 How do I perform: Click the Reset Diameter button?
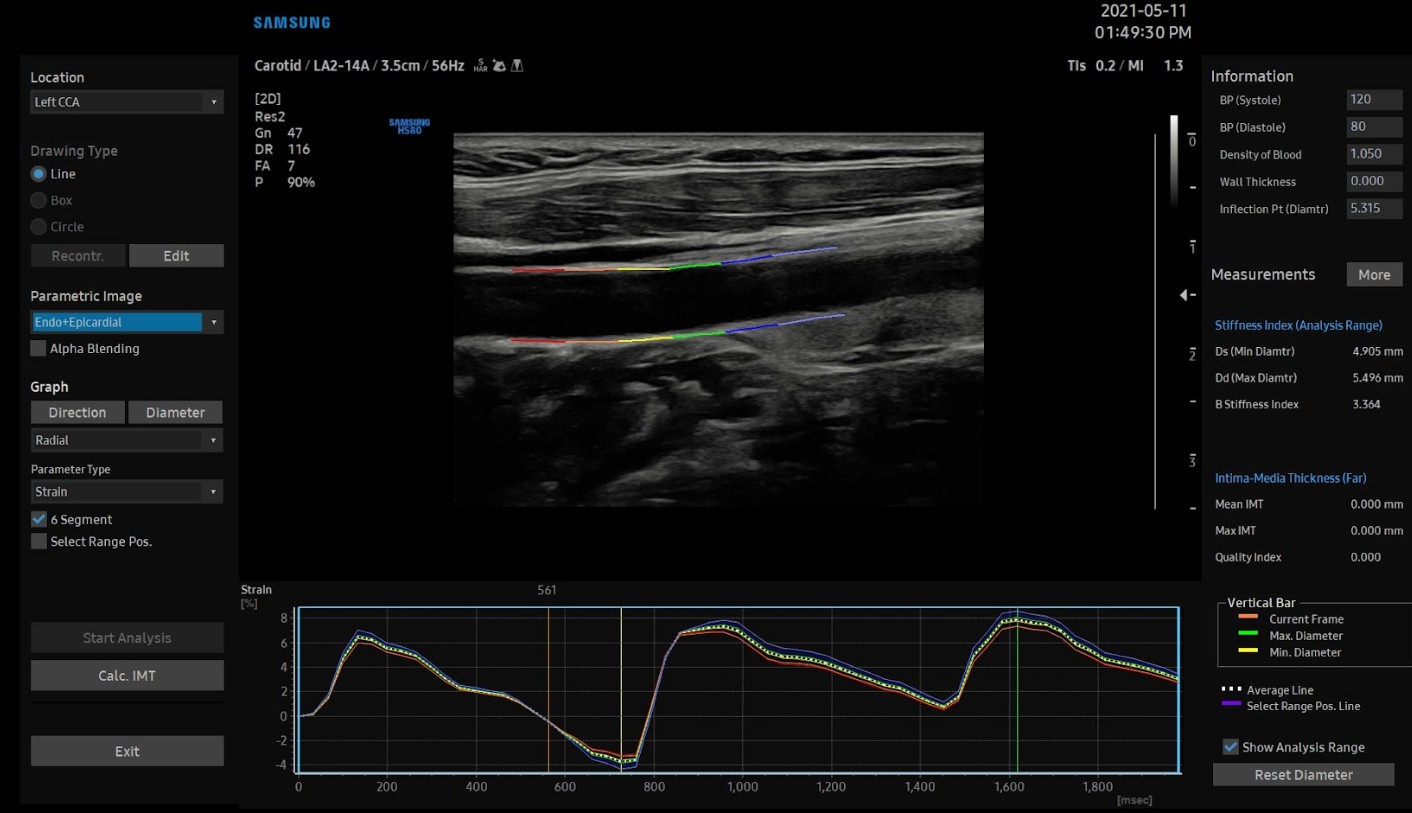(1303, 775)
